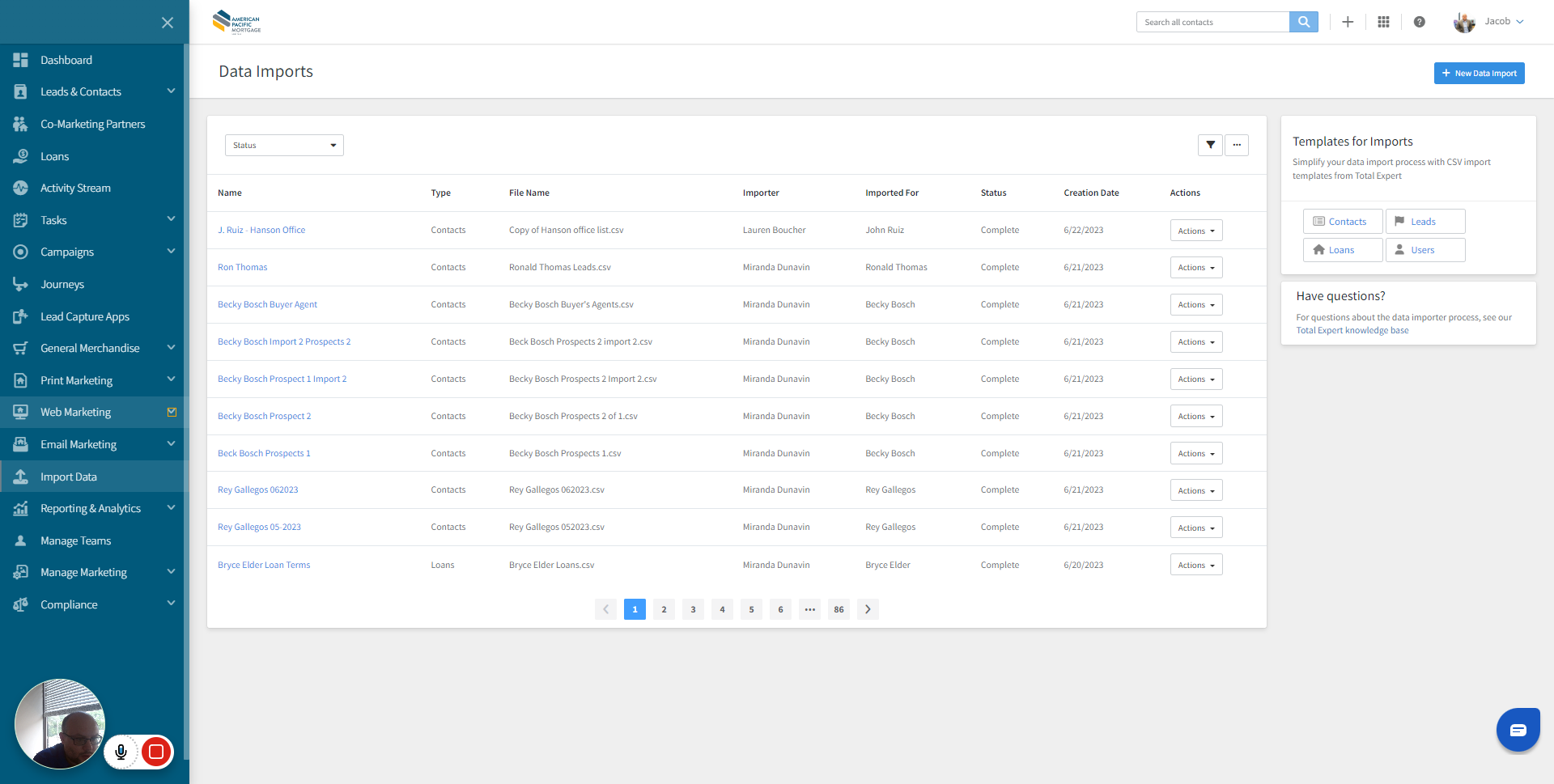Download the Loans import template

click(1343, 250)
